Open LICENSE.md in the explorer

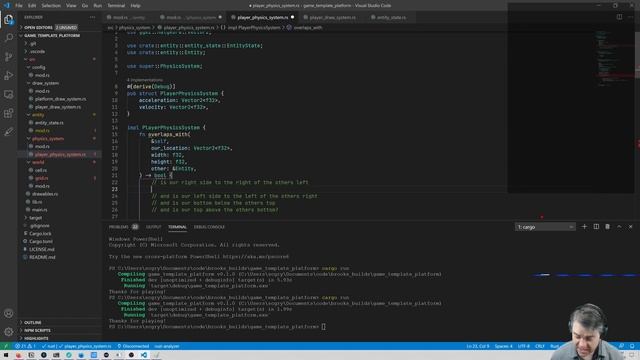tap(41, 249)
